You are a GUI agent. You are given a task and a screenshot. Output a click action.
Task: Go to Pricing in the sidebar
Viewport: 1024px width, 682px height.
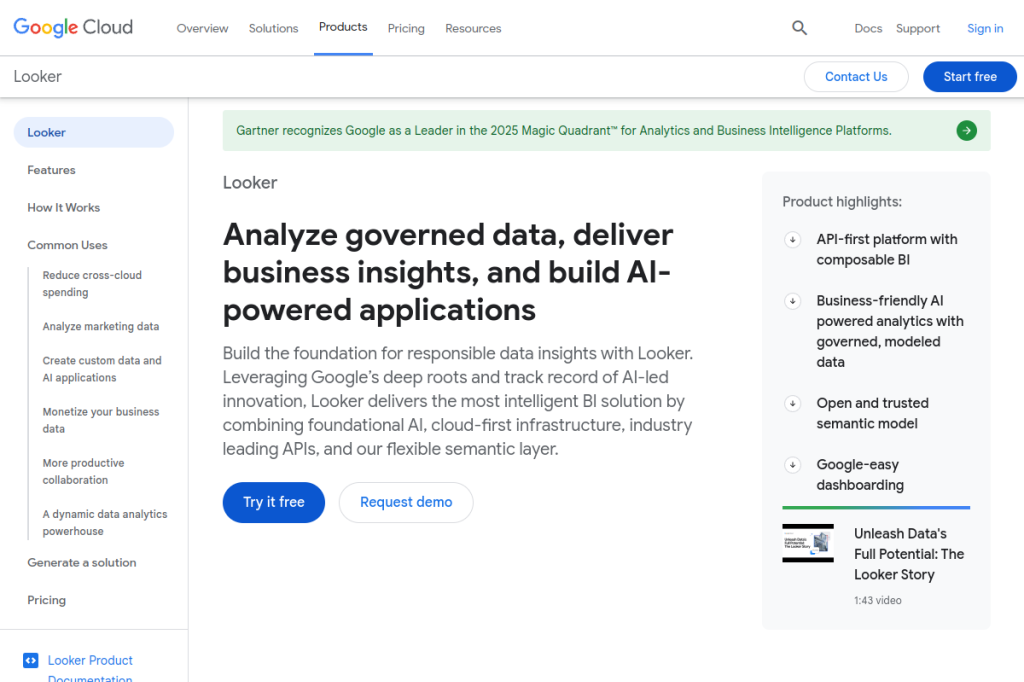(46, 600)
